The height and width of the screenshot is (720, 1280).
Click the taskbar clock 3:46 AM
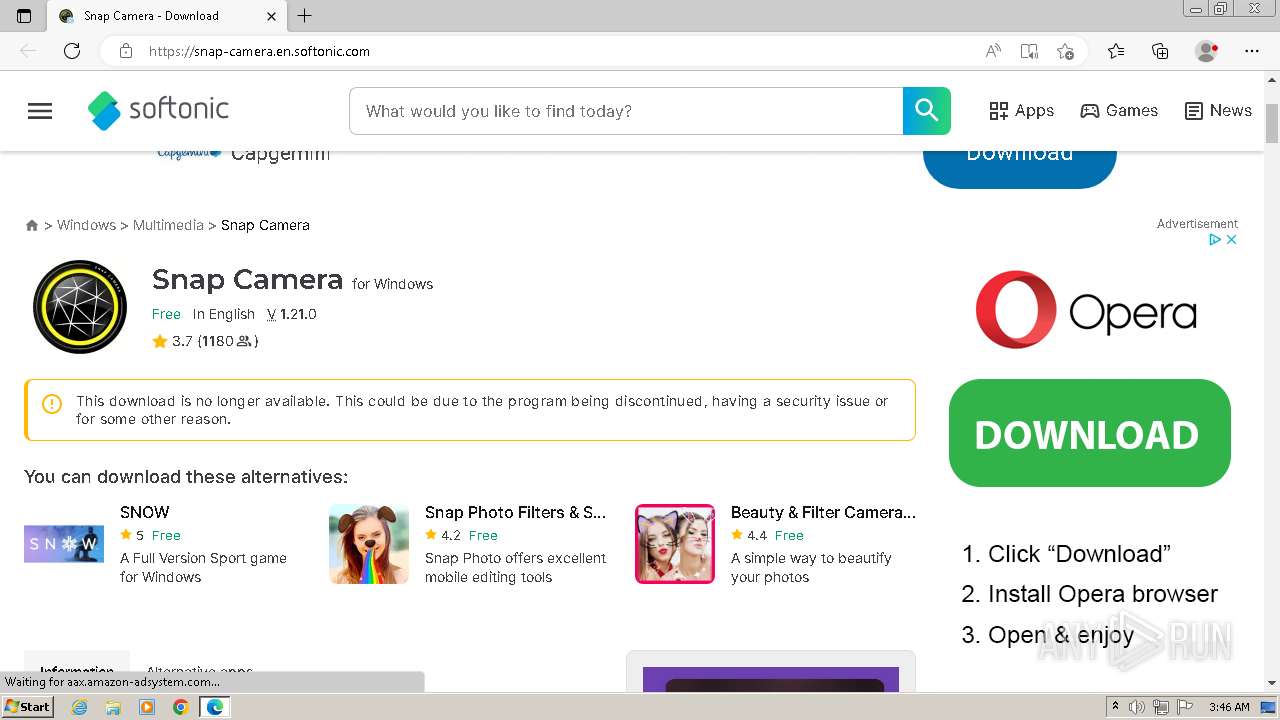(x=1228, y=707)
